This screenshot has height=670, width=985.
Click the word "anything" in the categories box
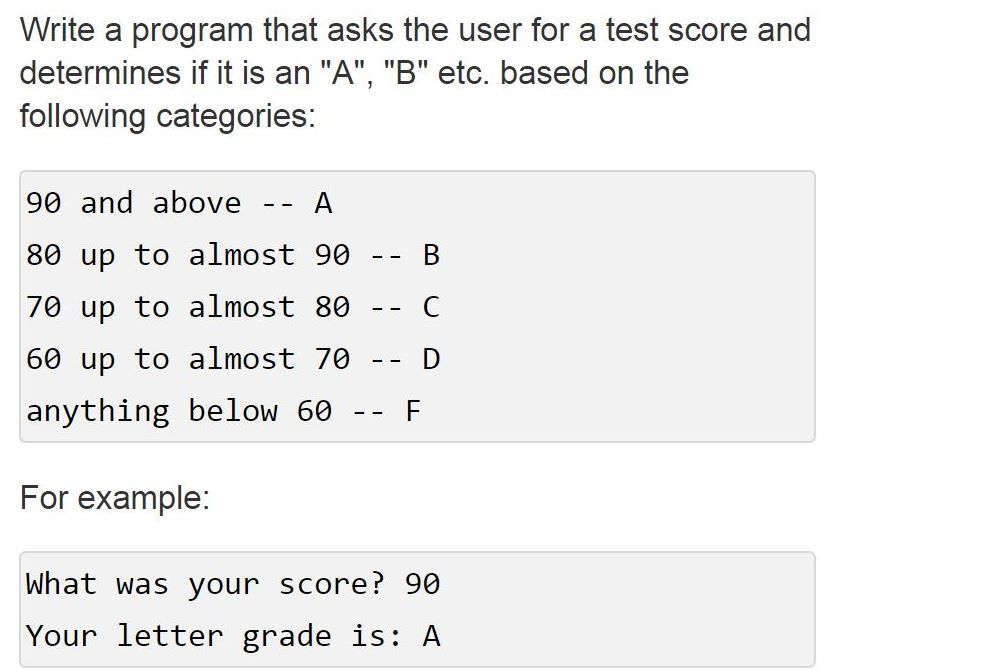pyautogui.click(x=98, y=411)
